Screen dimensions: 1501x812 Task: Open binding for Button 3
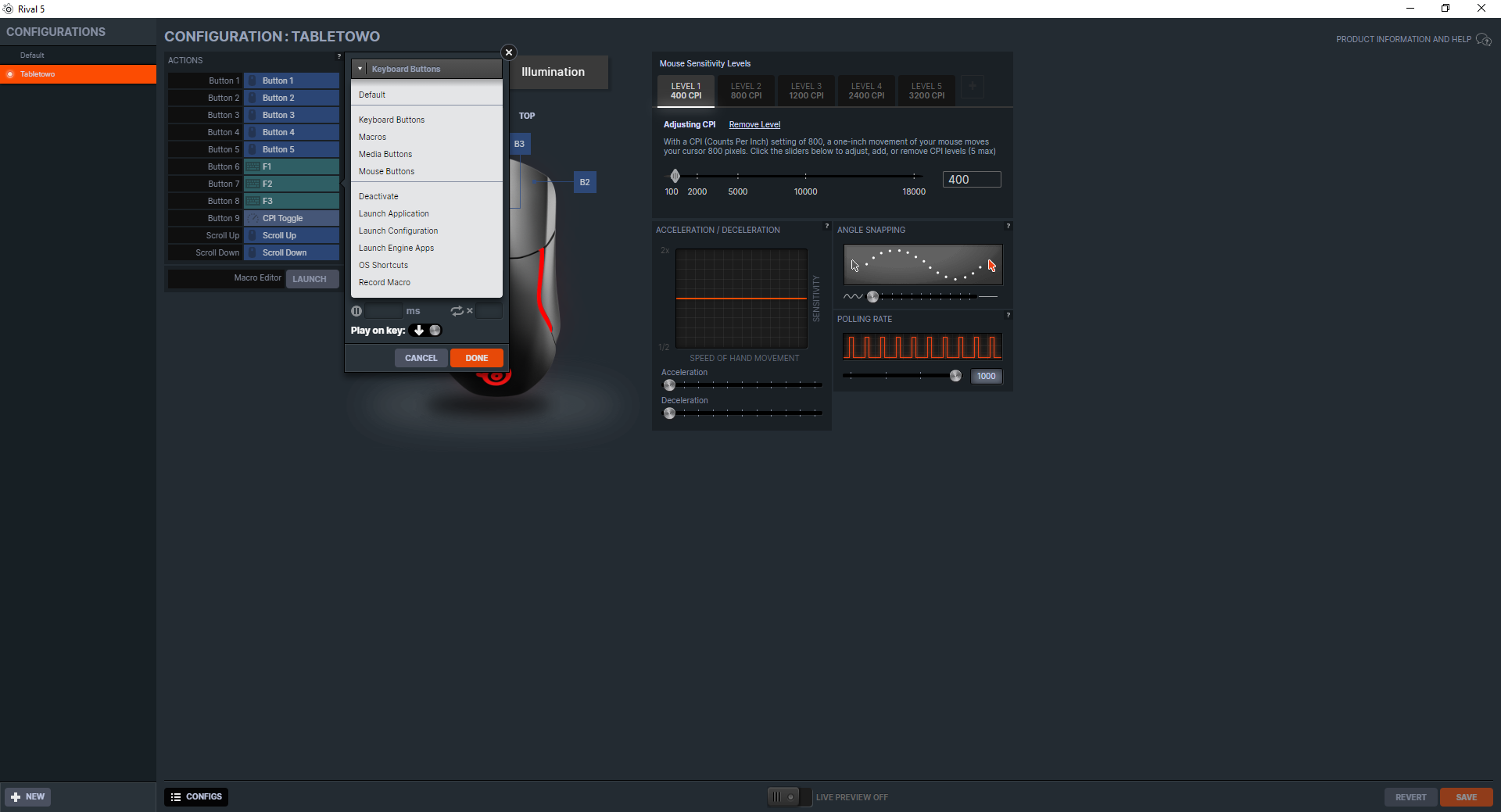292,115
